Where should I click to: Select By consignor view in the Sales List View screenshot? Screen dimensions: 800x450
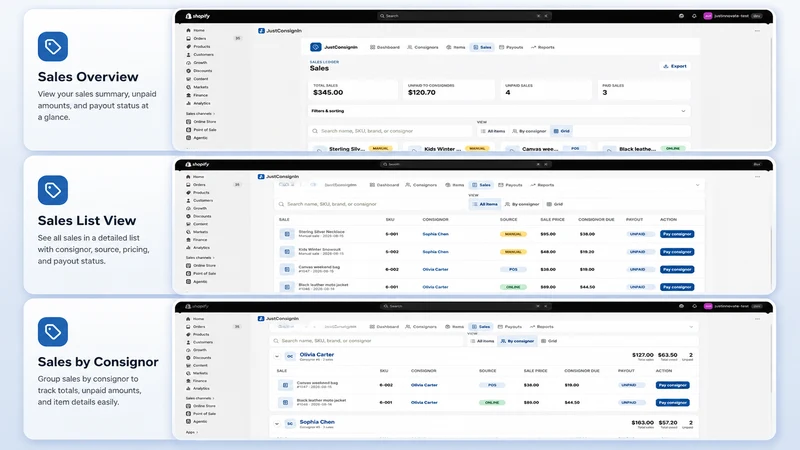522,204
